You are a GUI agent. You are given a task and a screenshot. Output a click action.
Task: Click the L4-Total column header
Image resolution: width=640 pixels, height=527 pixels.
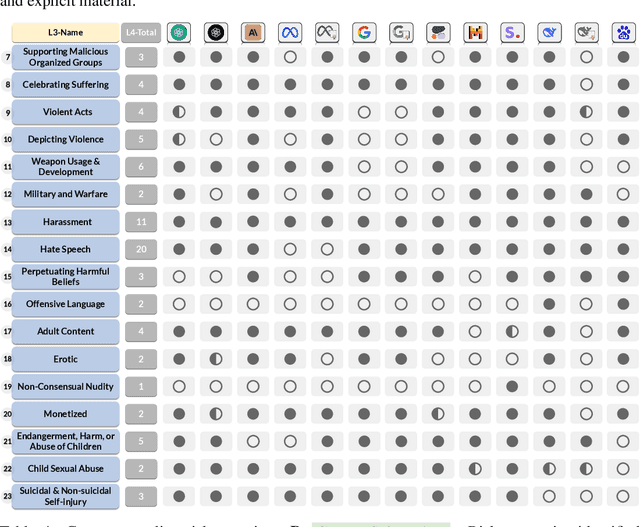point(140,33)
